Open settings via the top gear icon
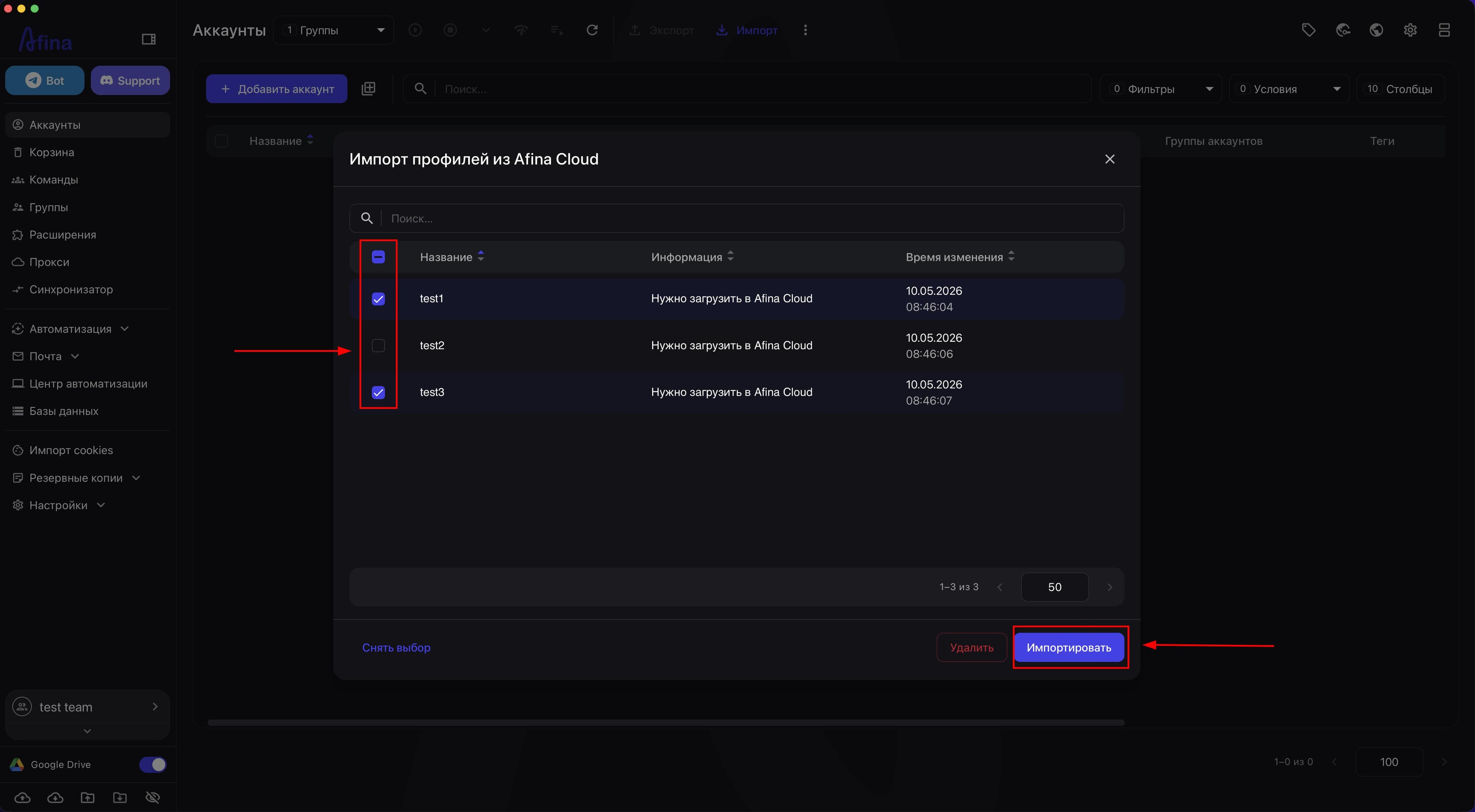The image size is (1475, 812). tap(1410, 30)
